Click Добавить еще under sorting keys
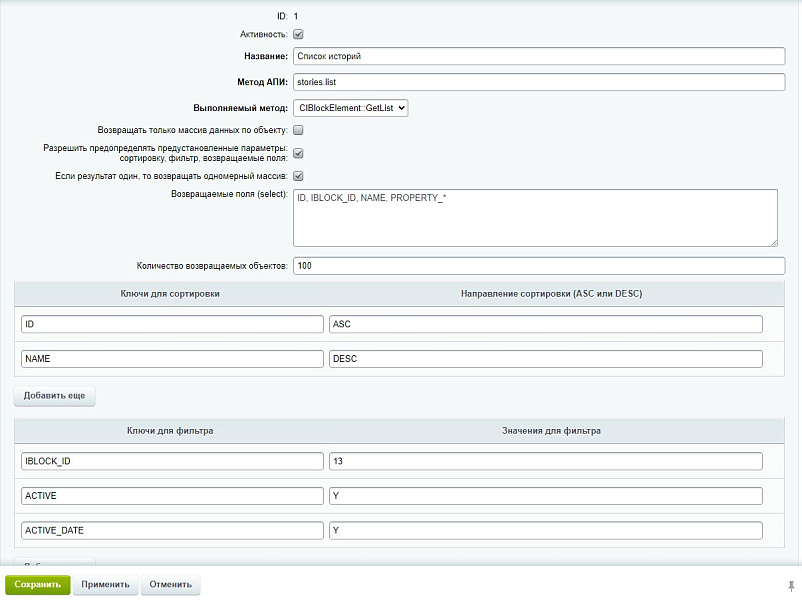 pos(54,396)
